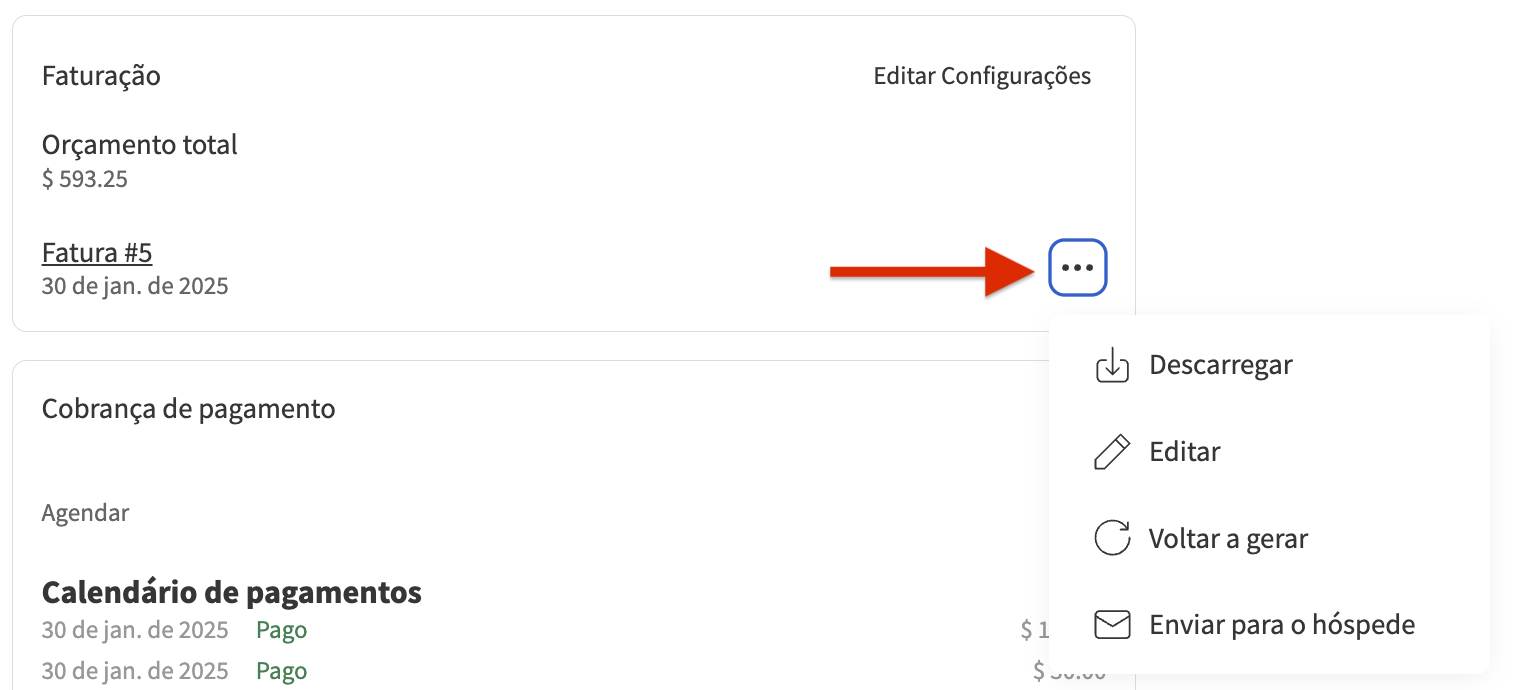Click the download icon next to Descarregar
This screenshot has height=690, width=1528.
pyautogui.click(x=1111, y=365)
